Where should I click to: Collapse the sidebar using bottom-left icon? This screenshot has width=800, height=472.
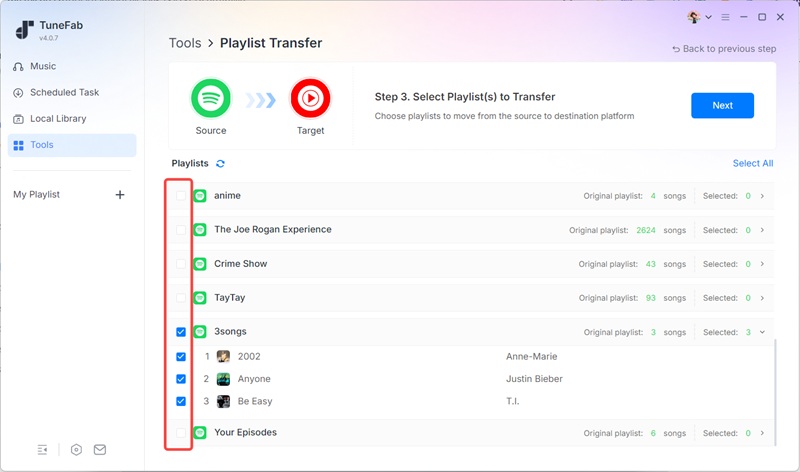42,450
